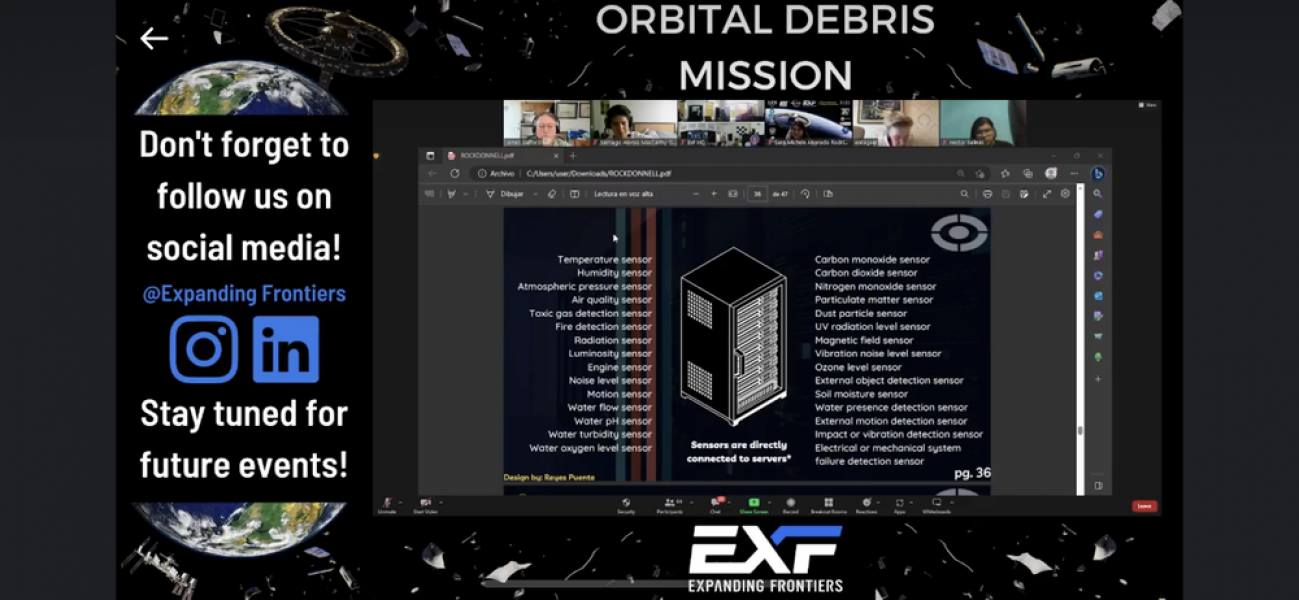Click the PDF page number field
This screenshot has width=1299, height=600.
(757, 194)
